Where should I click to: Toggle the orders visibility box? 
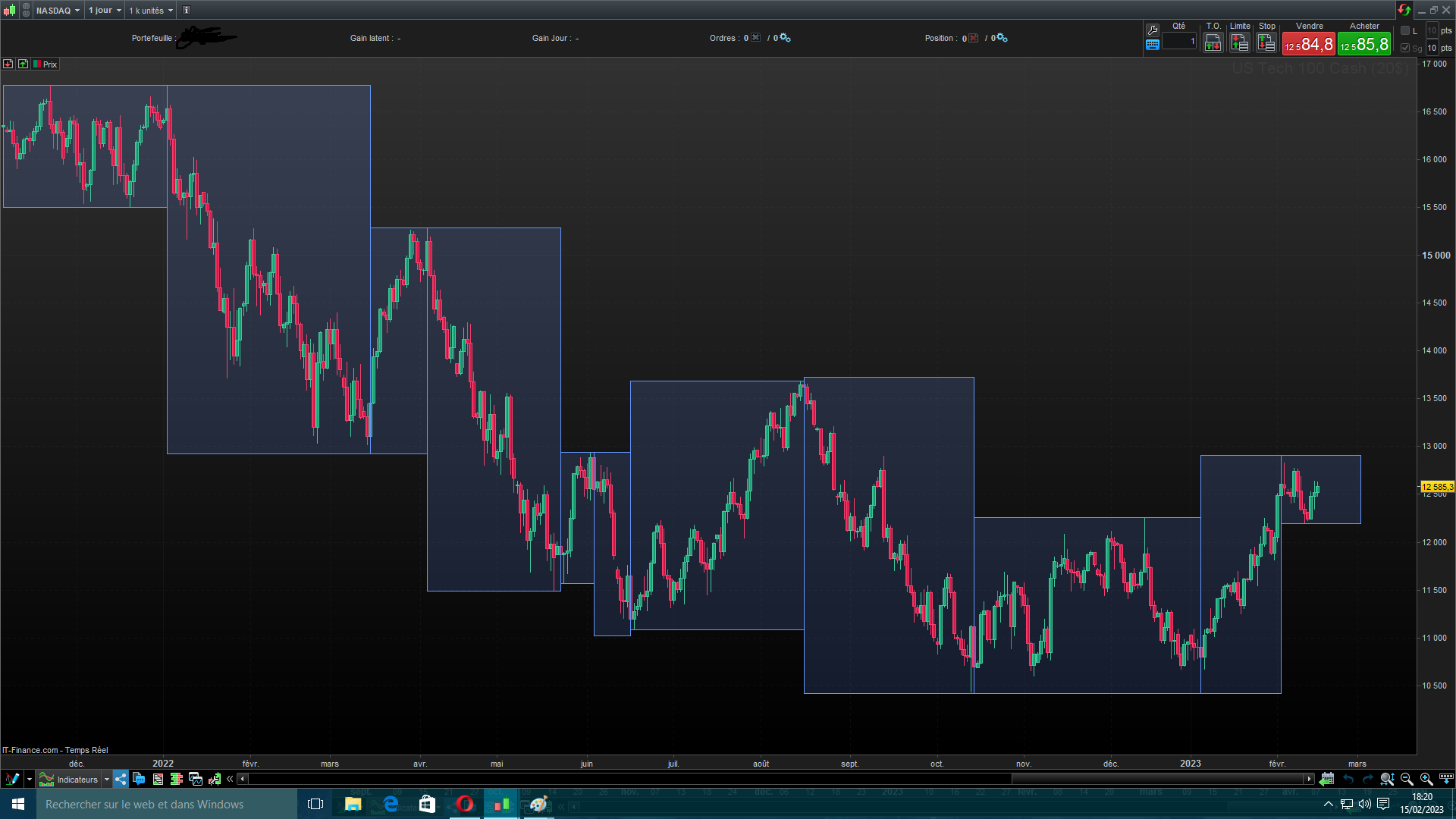(x=756, y=38)
